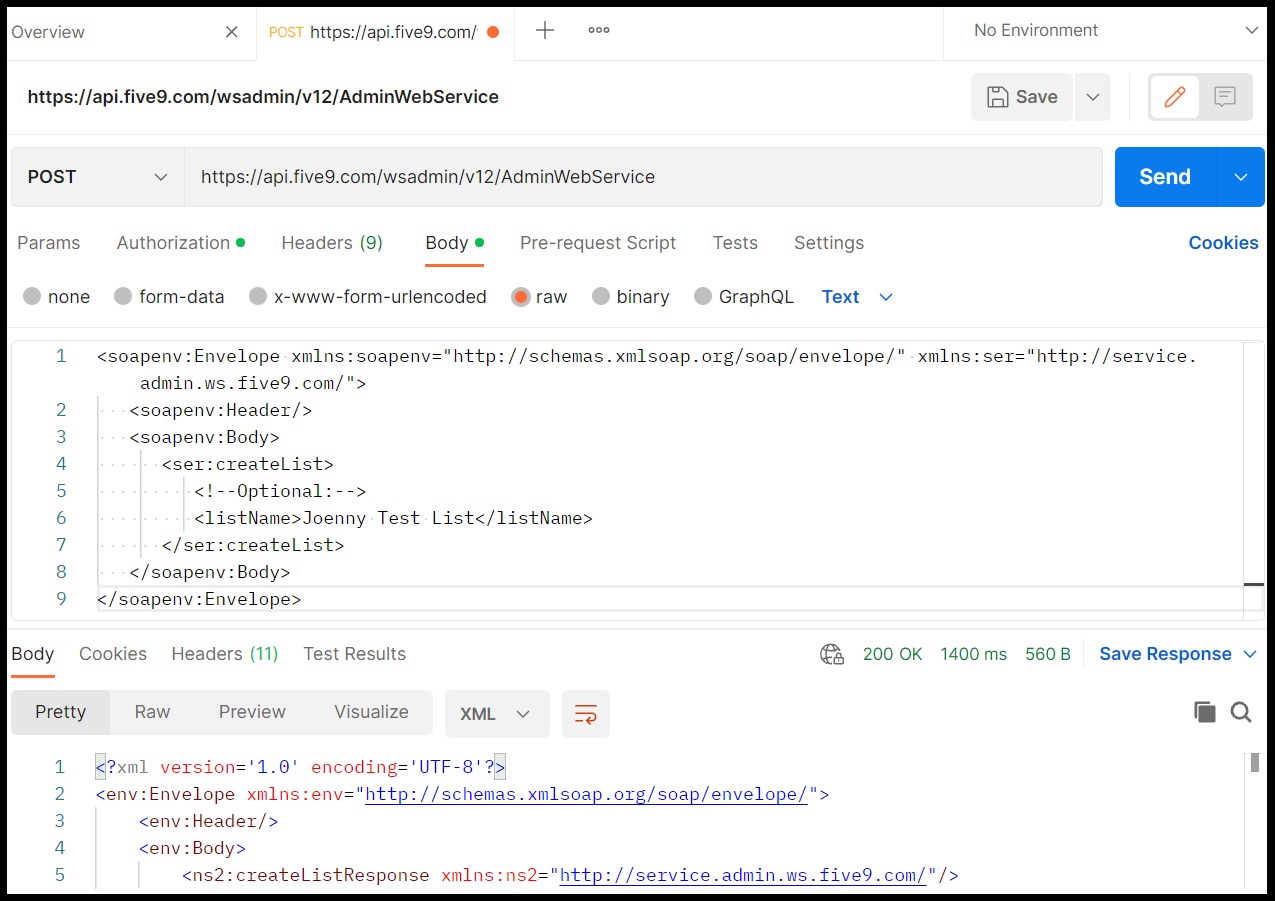1275x901 pixels.
Task: Expand the Send button options arrow
Action: tap(1241, 177)
